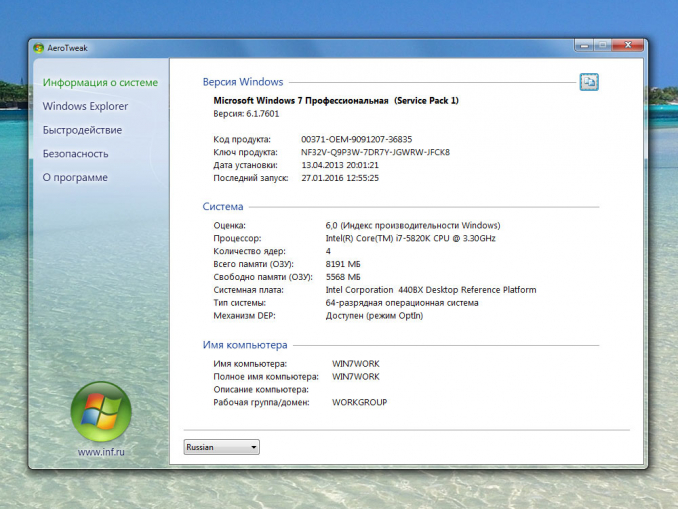Screen dimensions: 678x509
Task: Click the product code 00371-OEM value
Action: (x=356, y=139)
